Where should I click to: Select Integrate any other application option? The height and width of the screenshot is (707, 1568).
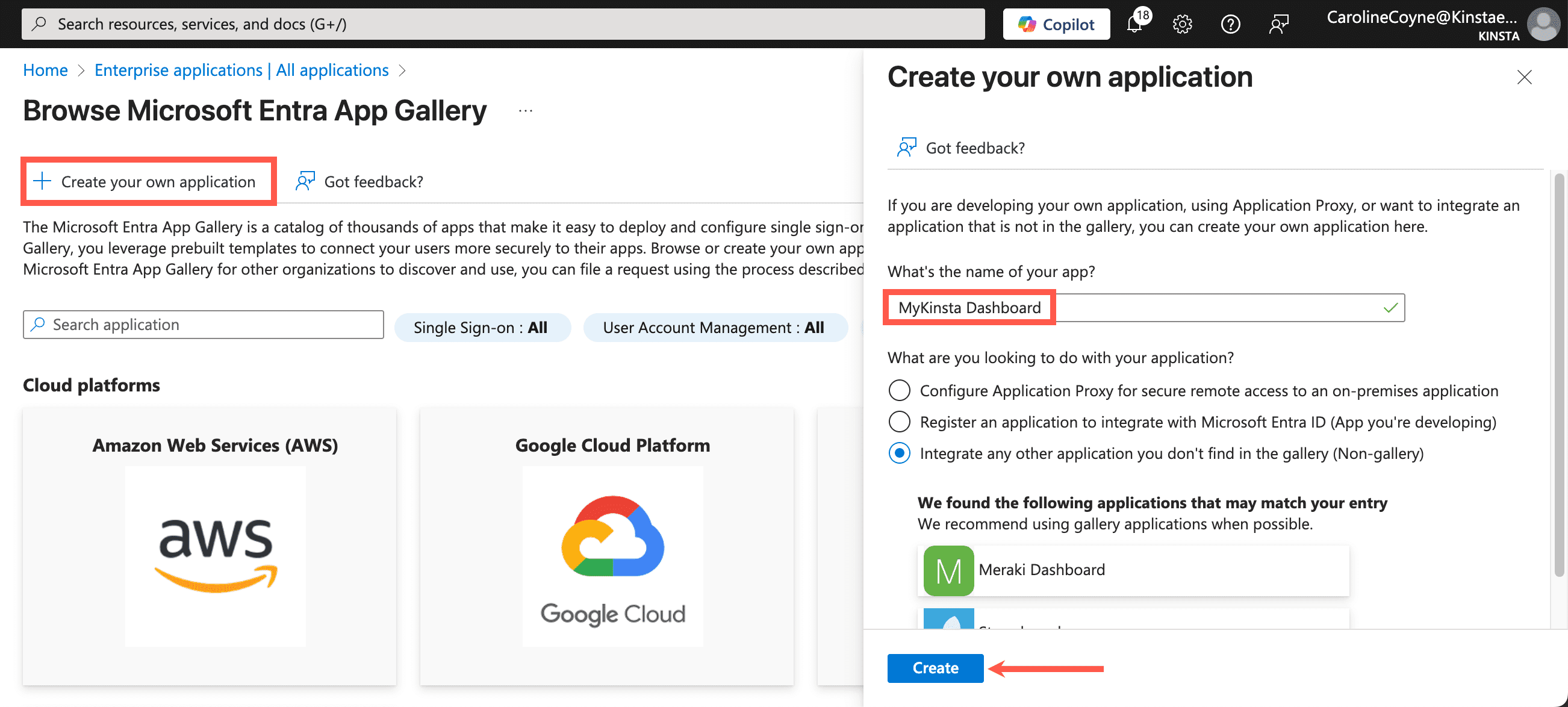899,453
